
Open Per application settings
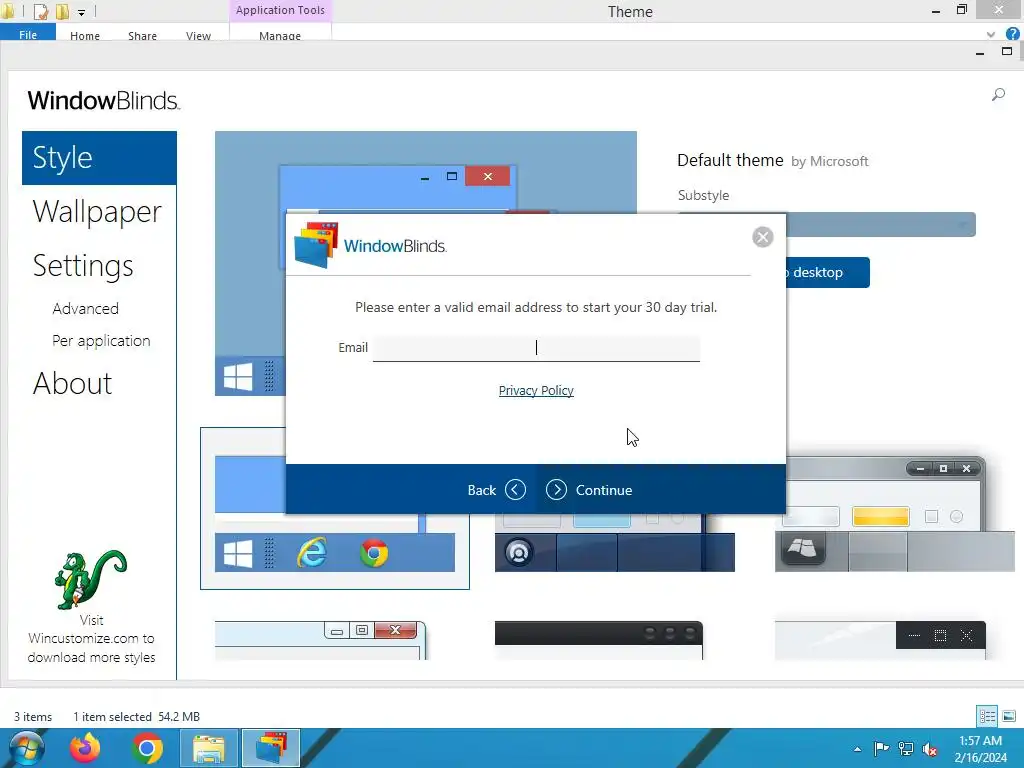point(101,341)
